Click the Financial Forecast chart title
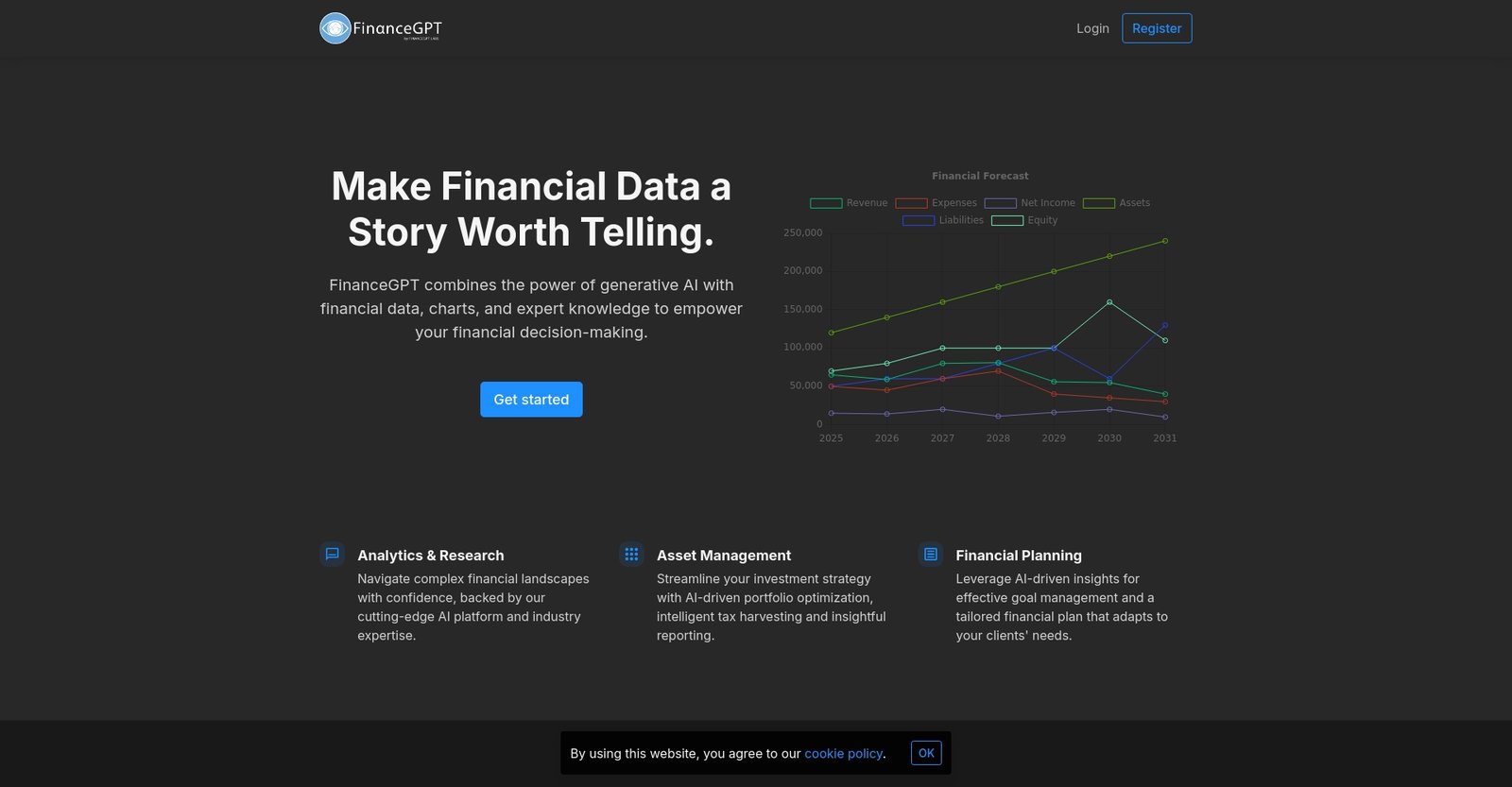This screenshot has width=1512, height=787. pos(980,175)
